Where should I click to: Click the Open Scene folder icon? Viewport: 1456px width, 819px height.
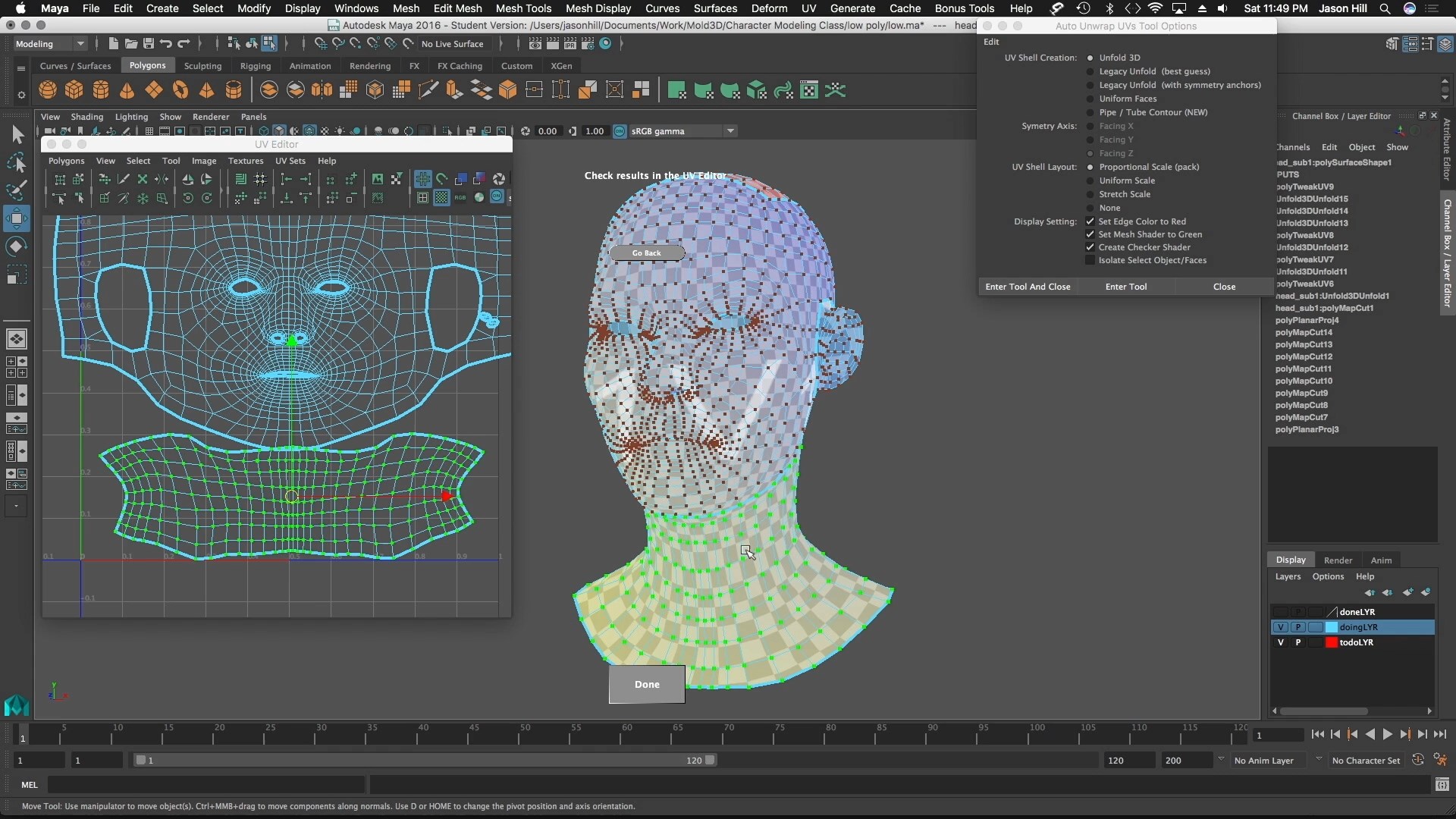(x=130, y=43)
